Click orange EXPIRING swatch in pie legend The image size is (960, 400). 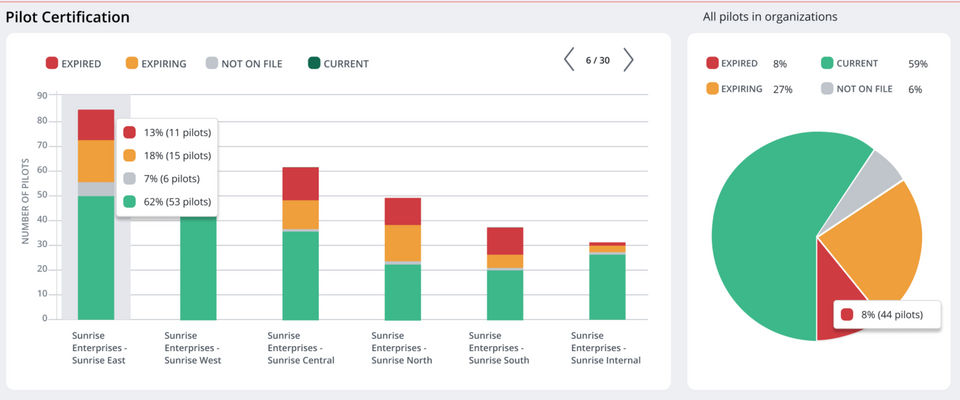[713, 89]
